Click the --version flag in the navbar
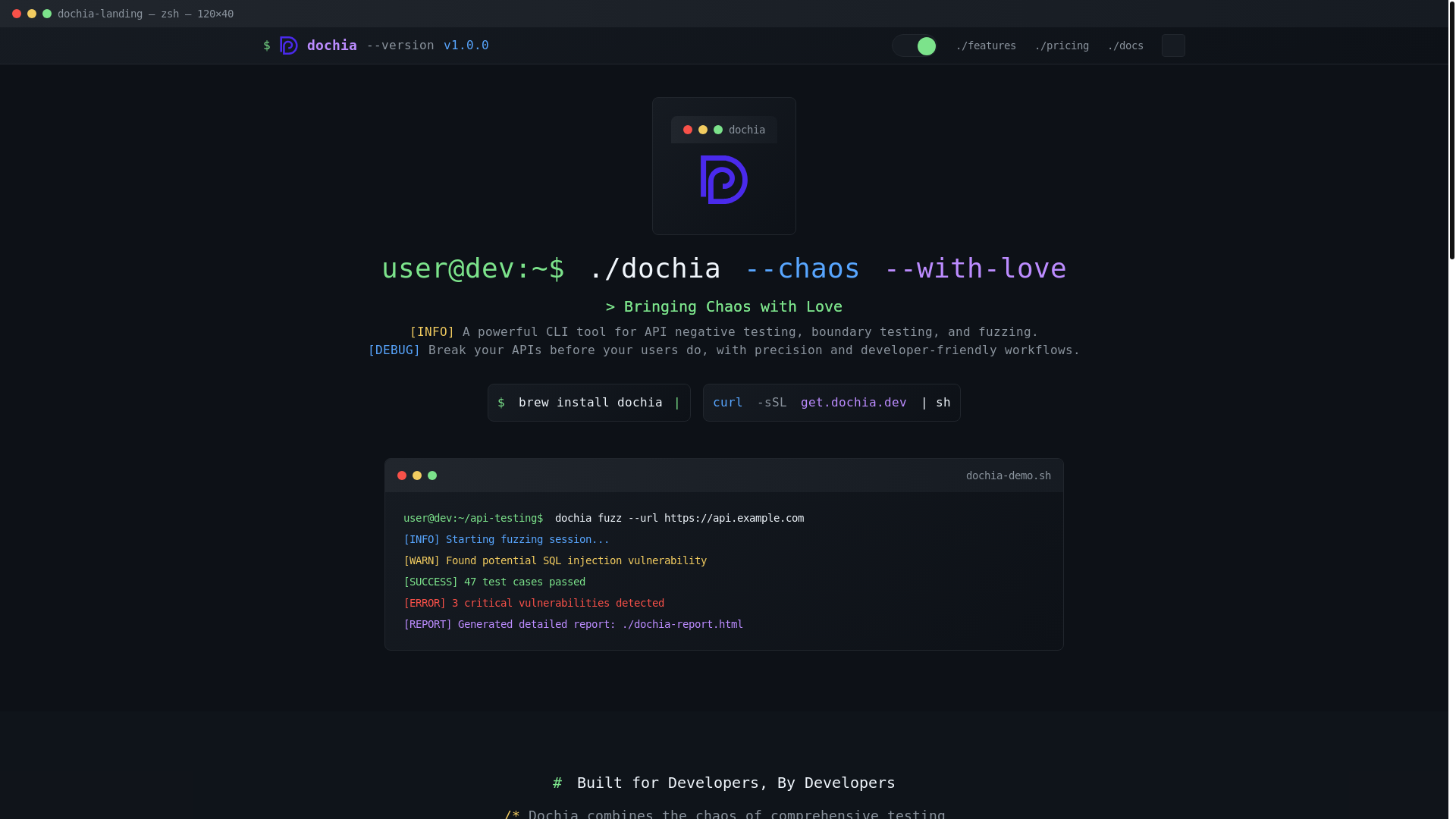Viewport: 1456px width, 819px height. [x=400, y=45]
